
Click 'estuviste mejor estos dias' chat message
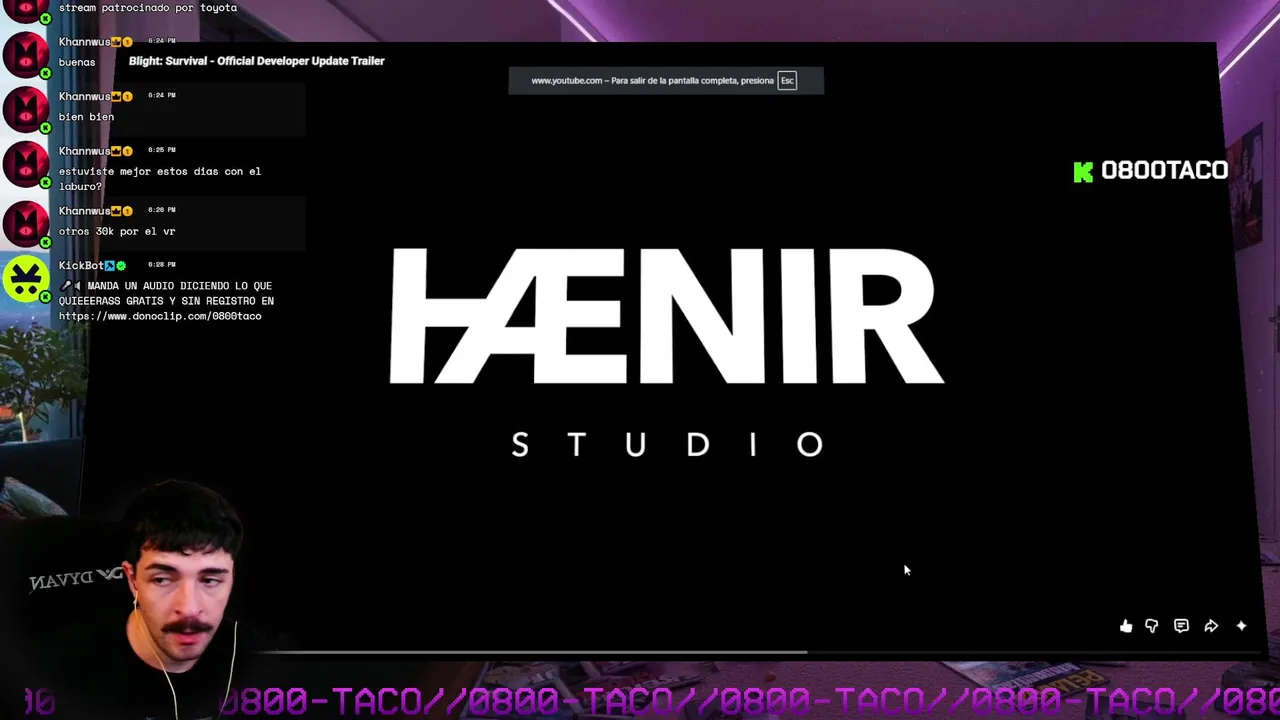click(x=159, y=178)
